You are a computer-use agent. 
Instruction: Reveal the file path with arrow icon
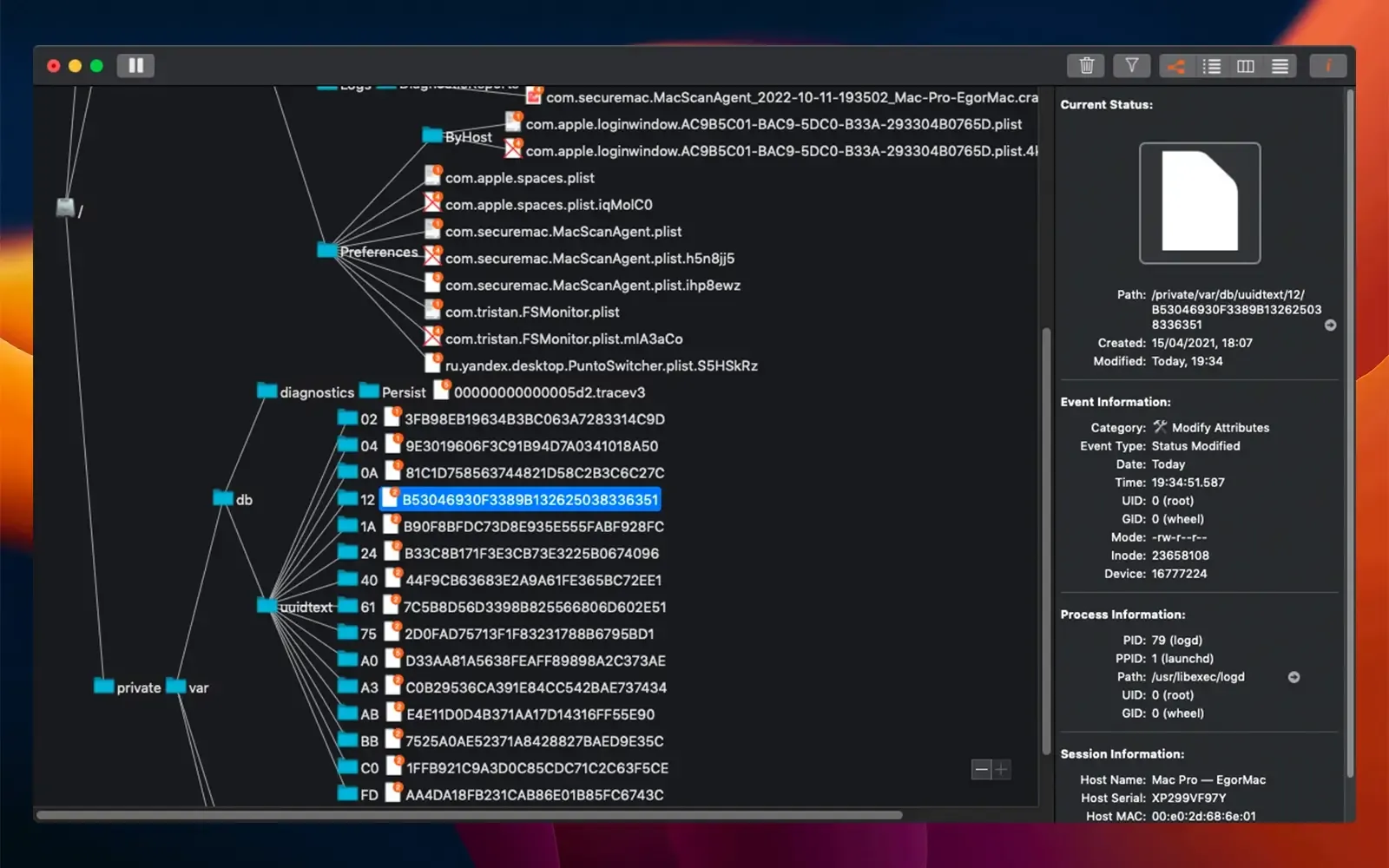coord(1330,325)
